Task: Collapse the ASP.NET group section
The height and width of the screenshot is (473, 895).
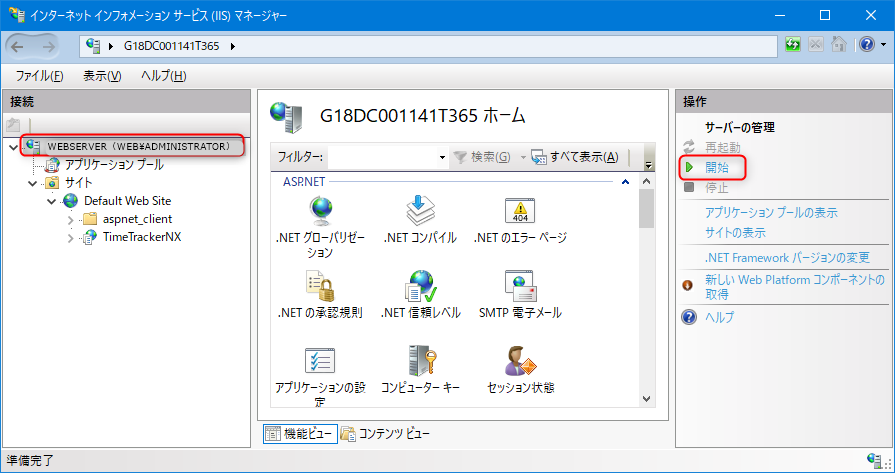Action: tap(626, 182)
